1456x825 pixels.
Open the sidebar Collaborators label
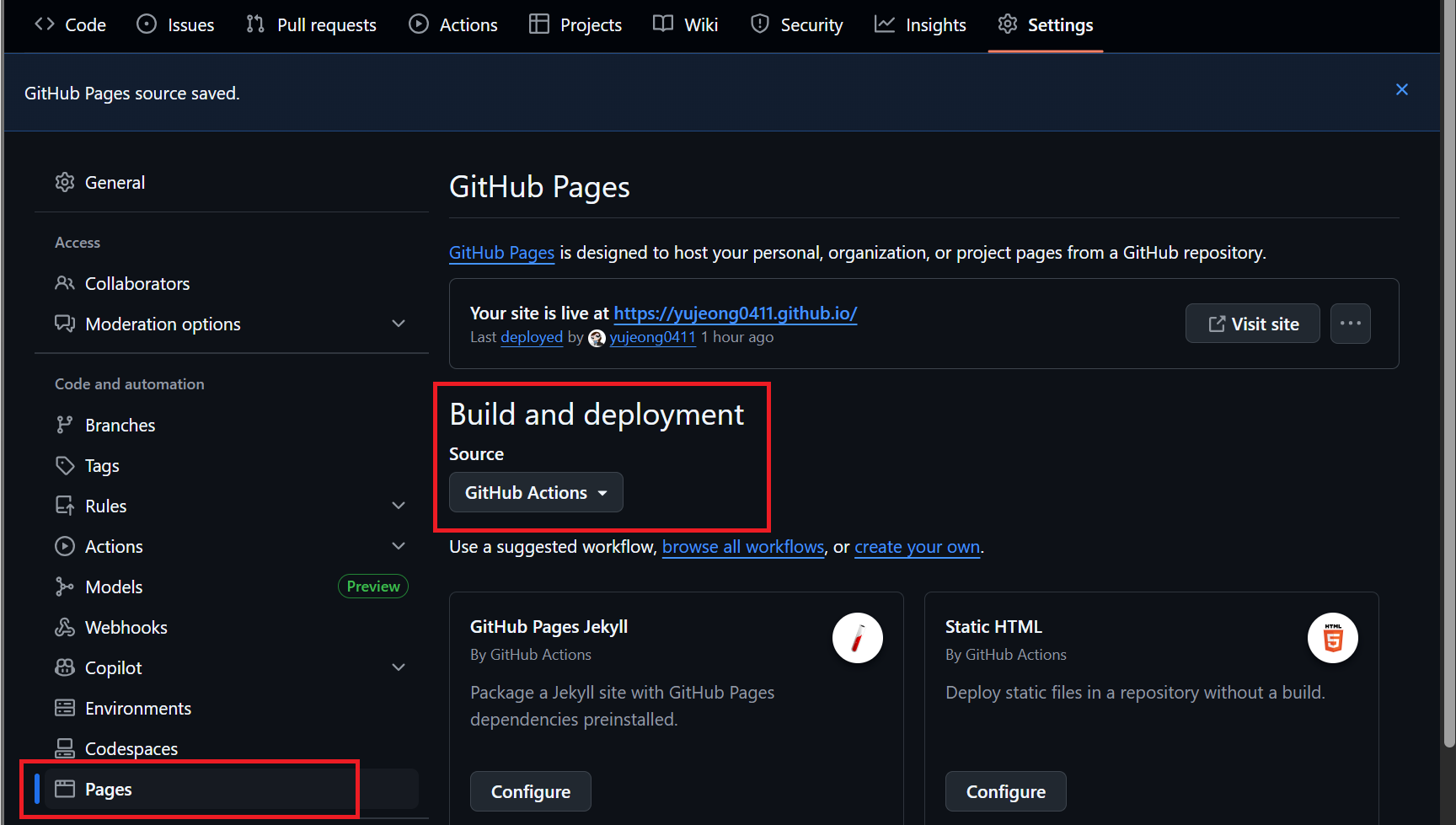coord(137,284)
